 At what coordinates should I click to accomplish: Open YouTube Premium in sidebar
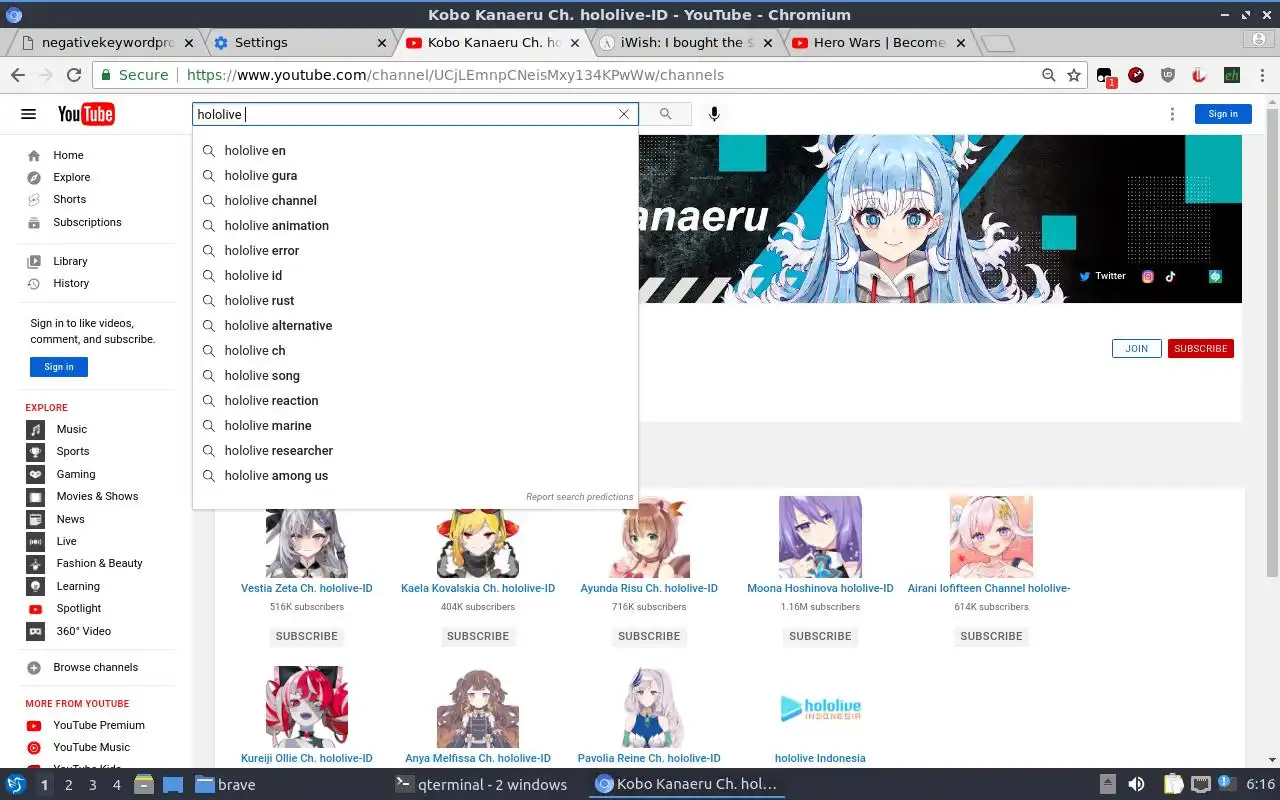tap(97, 725)
